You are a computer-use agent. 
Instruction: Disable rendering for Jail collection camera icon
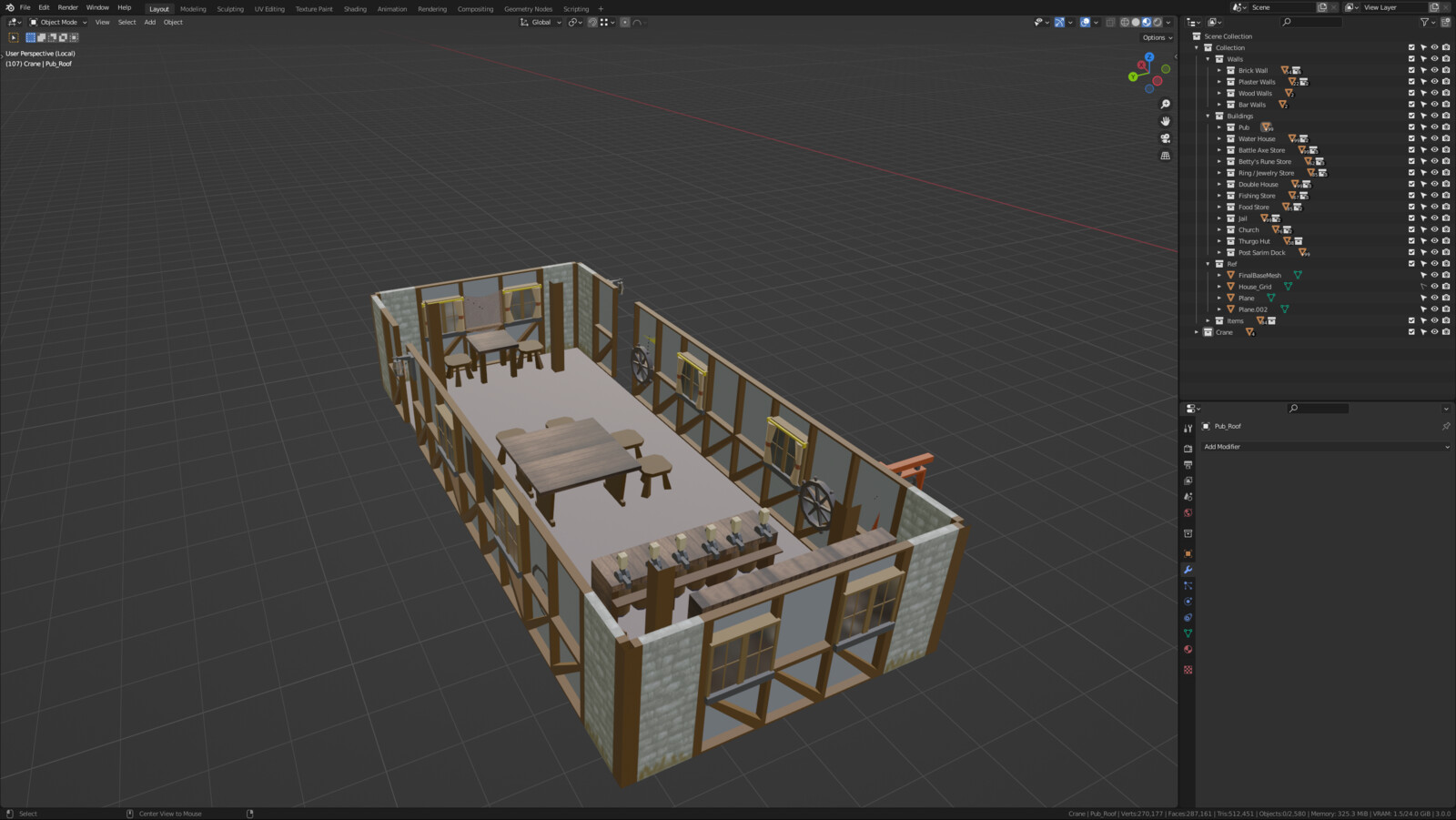1446,218
